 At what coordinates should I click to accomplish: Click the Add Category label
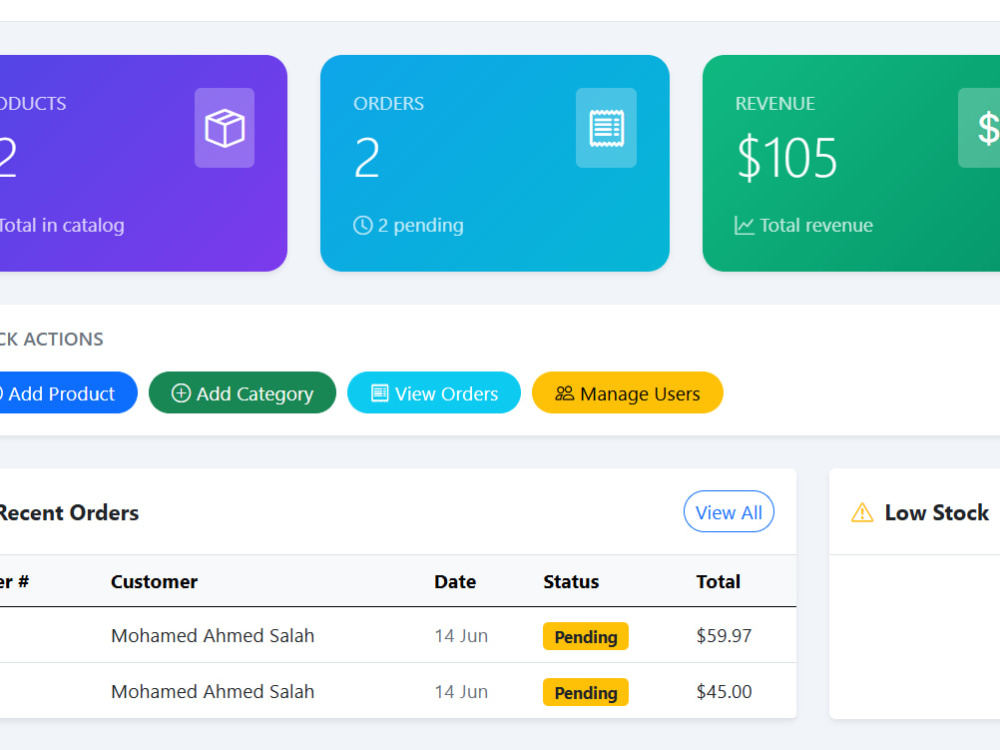point(254,394)
